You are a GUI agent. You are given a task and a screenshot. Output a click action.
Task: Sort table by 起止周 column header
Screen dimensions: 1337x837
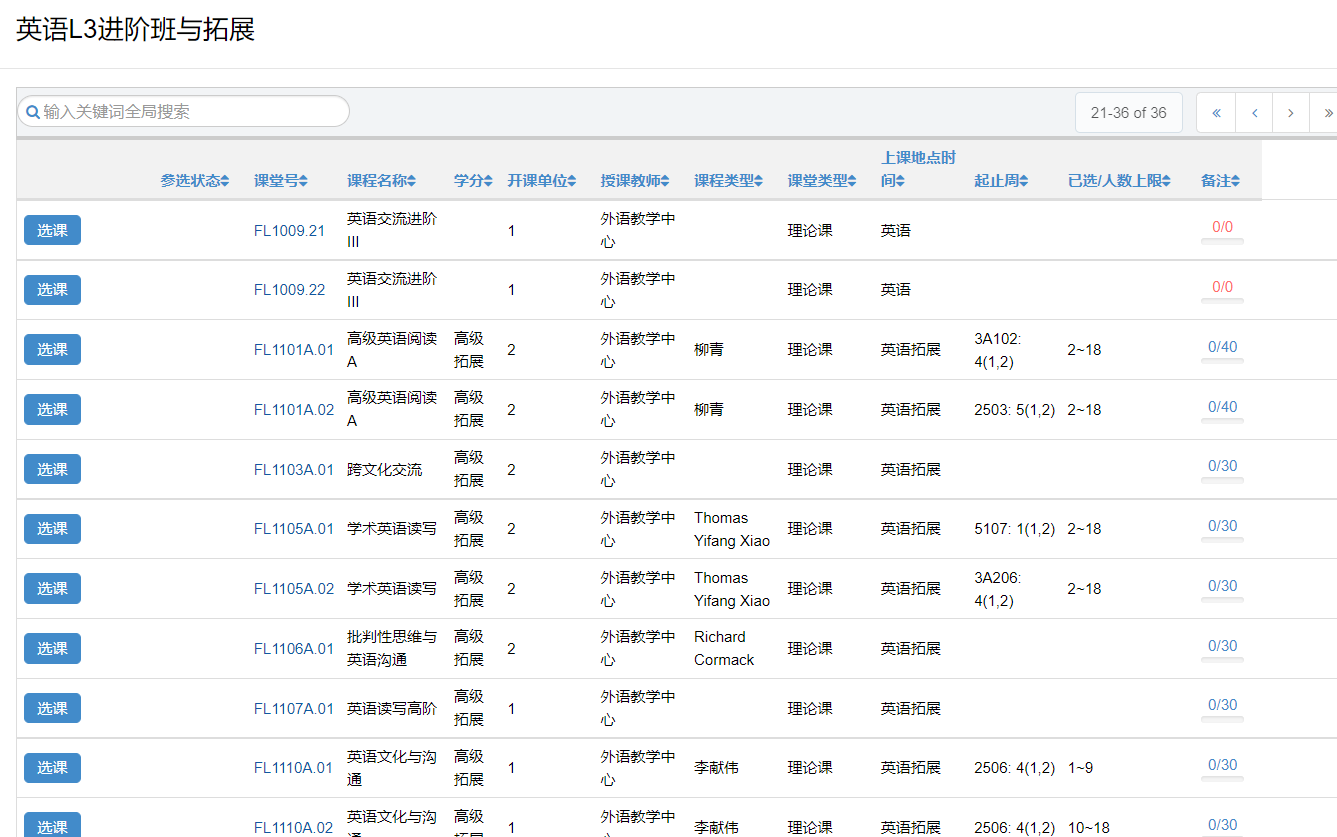[1001, 181]
